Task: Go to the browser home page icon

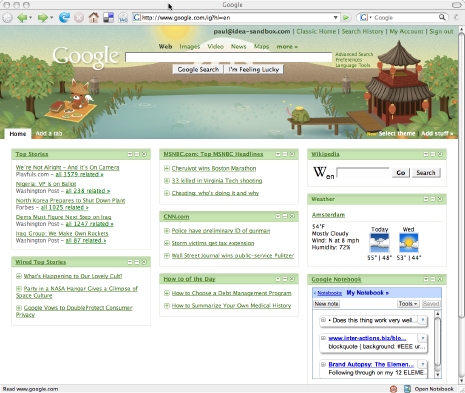Action: pos(94,17)
